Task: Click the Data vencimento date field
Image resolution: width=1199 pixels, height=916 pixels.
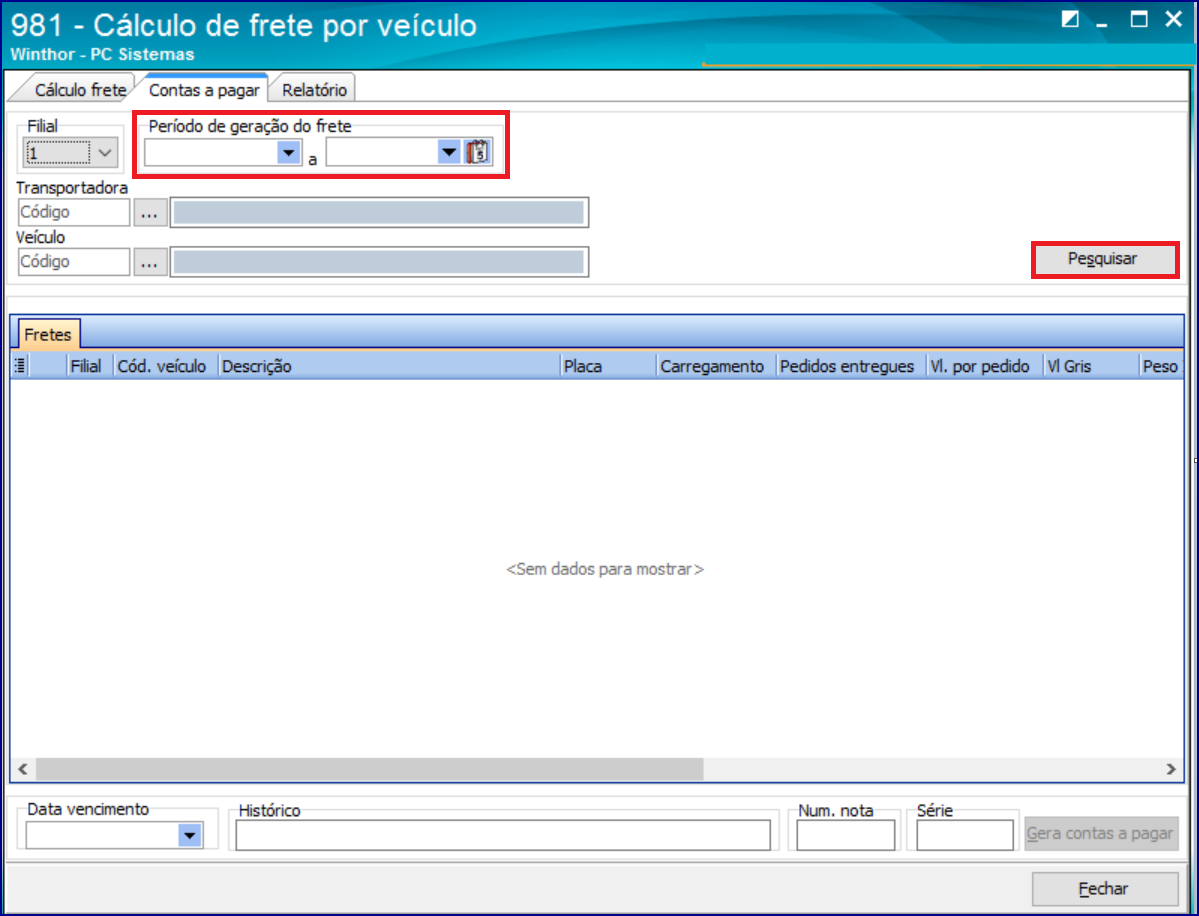Action: pyautogui.click(x=102, y=835)
